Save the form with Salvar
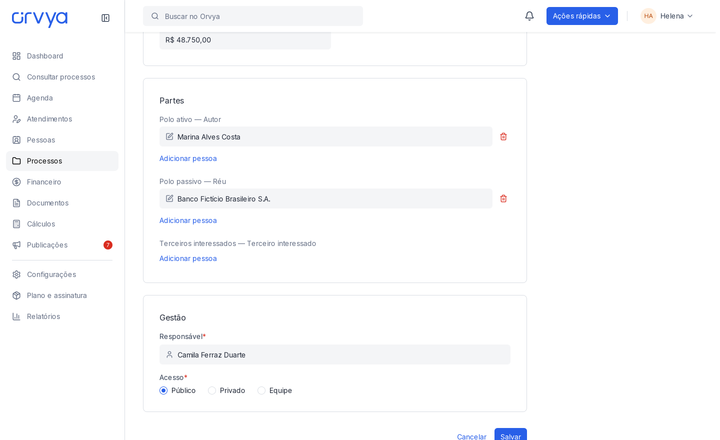This screenshot has width=720, height=440. click(x=510, y=435)
